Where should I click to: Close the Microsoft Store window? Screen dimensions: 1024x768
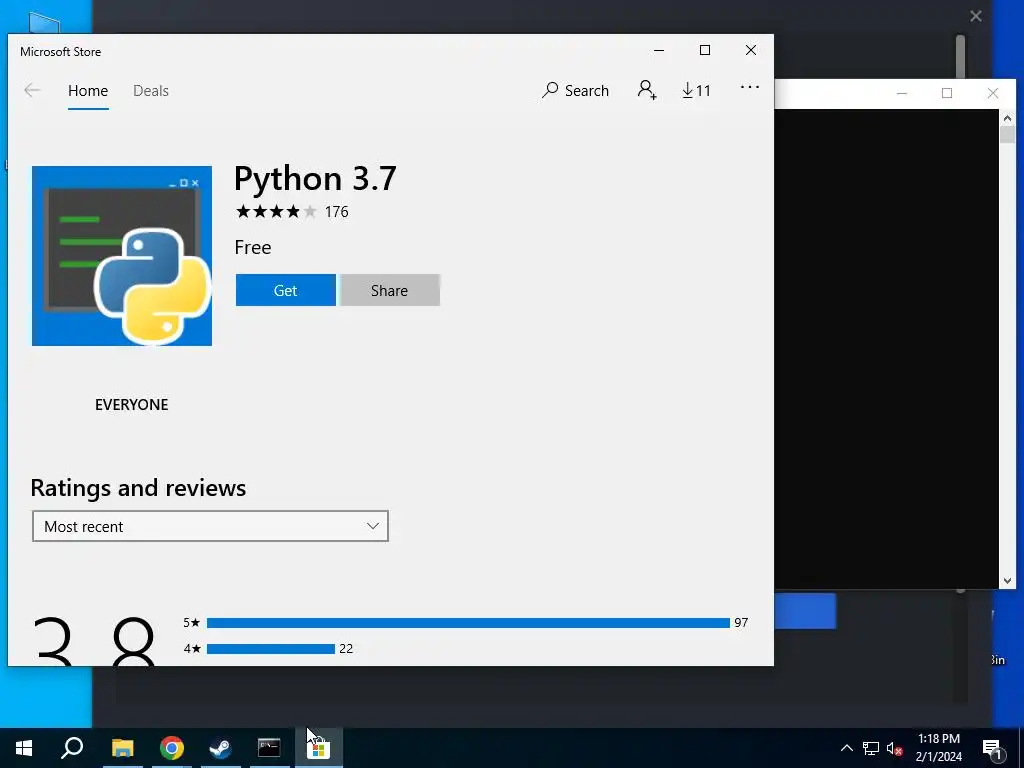[x=751, y=50]
